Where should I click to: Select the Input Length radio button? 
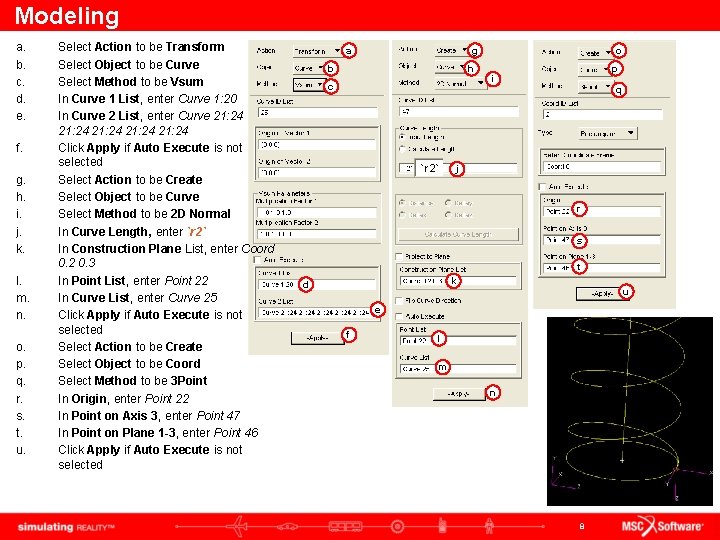403,137
